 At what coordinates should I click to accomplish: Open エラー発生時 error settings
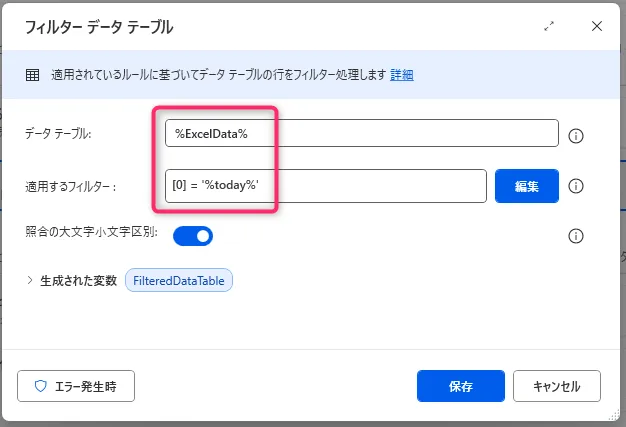pyautogui.click(x=76, y=386)
